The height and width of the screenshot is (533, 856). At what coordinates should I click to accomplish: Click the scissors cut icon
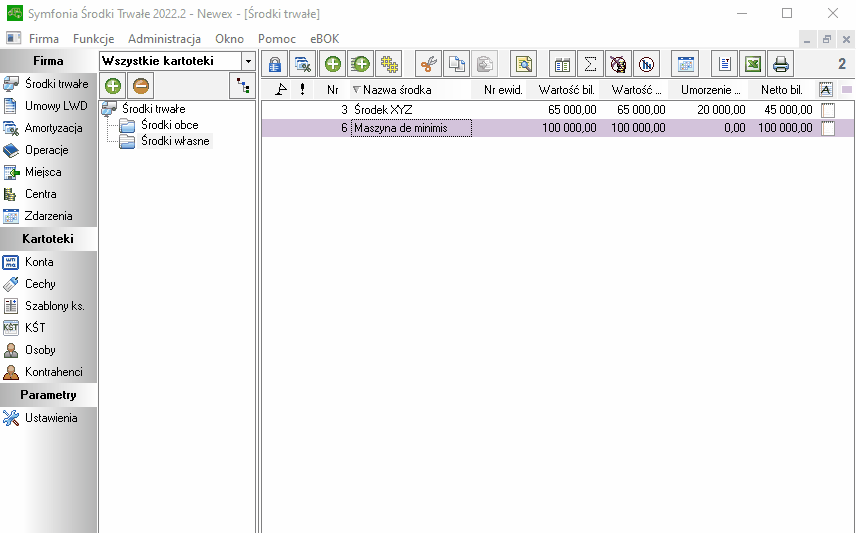pyautogui.click(x=429, y=64)
